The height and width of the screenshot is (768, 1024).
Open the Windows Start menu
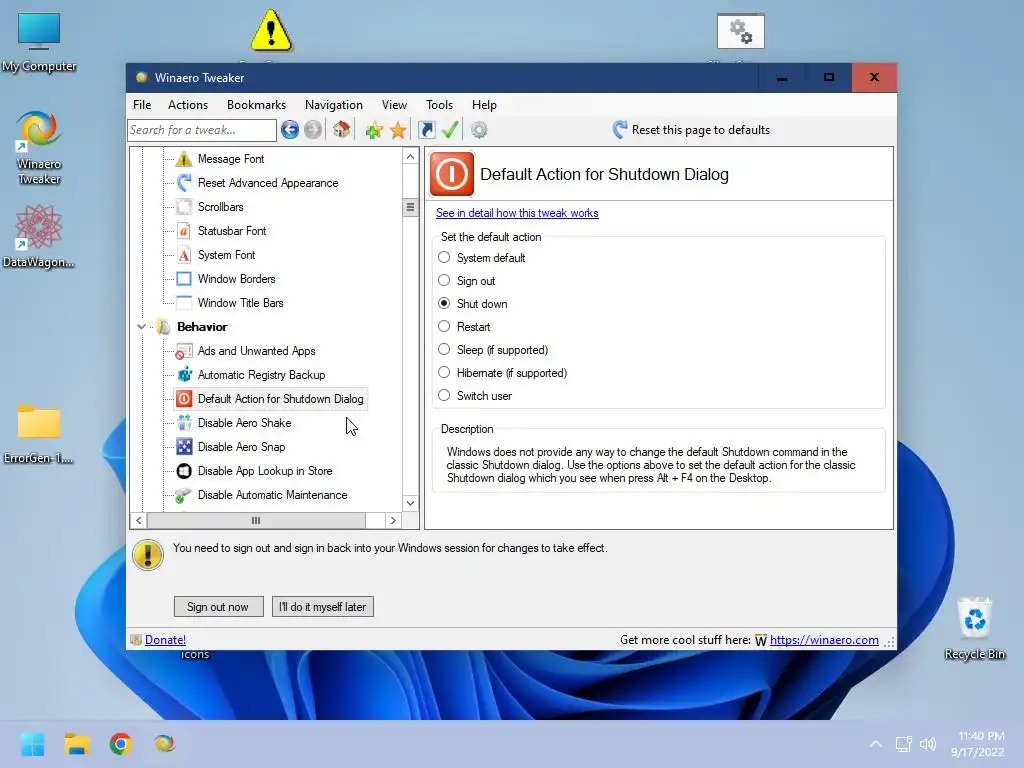point(33,744)
